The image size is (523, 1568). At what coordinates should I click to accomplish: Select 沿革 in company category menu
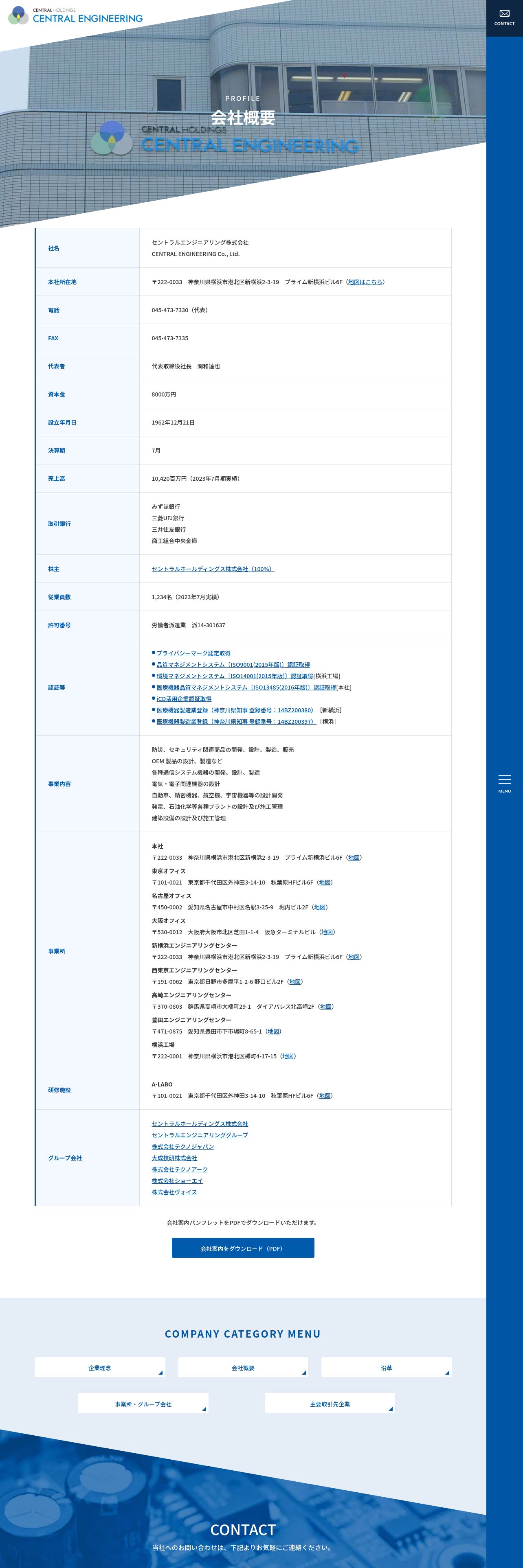(x=386, y=1368)
